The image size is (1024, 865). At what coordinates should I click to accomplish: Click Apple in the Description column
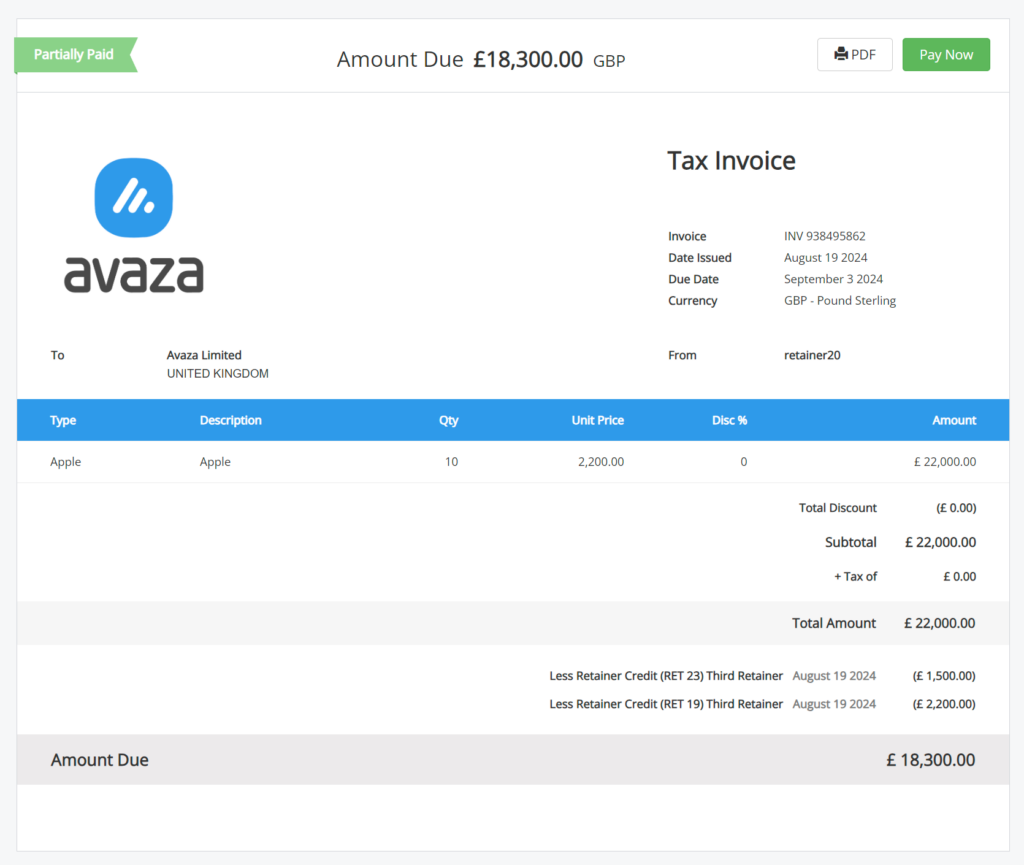pyautogui.click(x=215, y=462)
